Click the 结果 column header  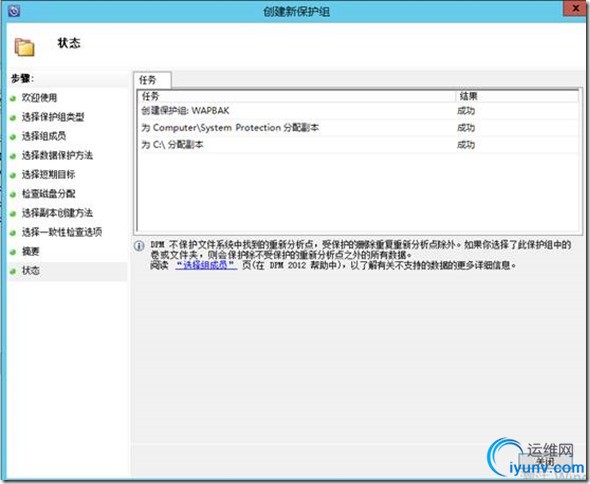point(517,96)
